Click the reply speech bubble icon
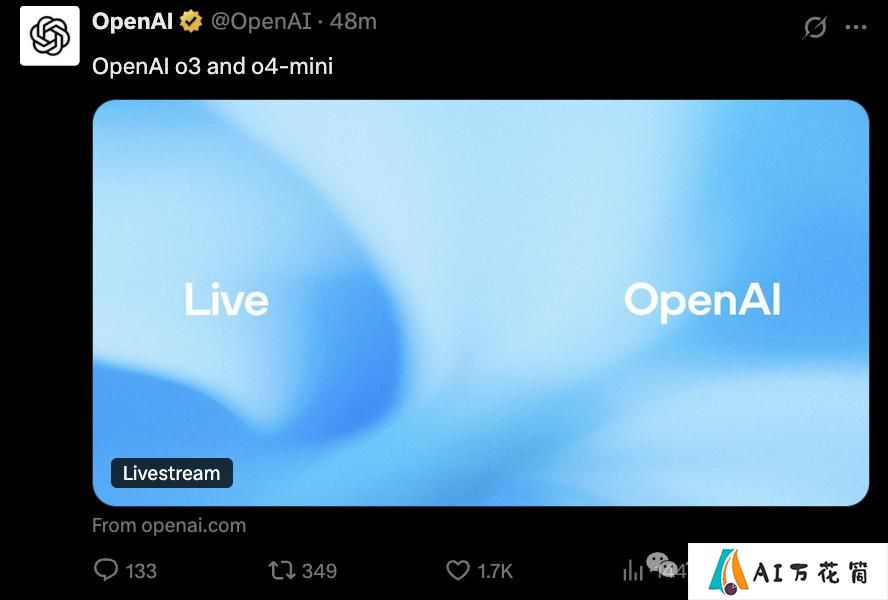The height and width of the screenshot is (600, 888). coord(106,570)
